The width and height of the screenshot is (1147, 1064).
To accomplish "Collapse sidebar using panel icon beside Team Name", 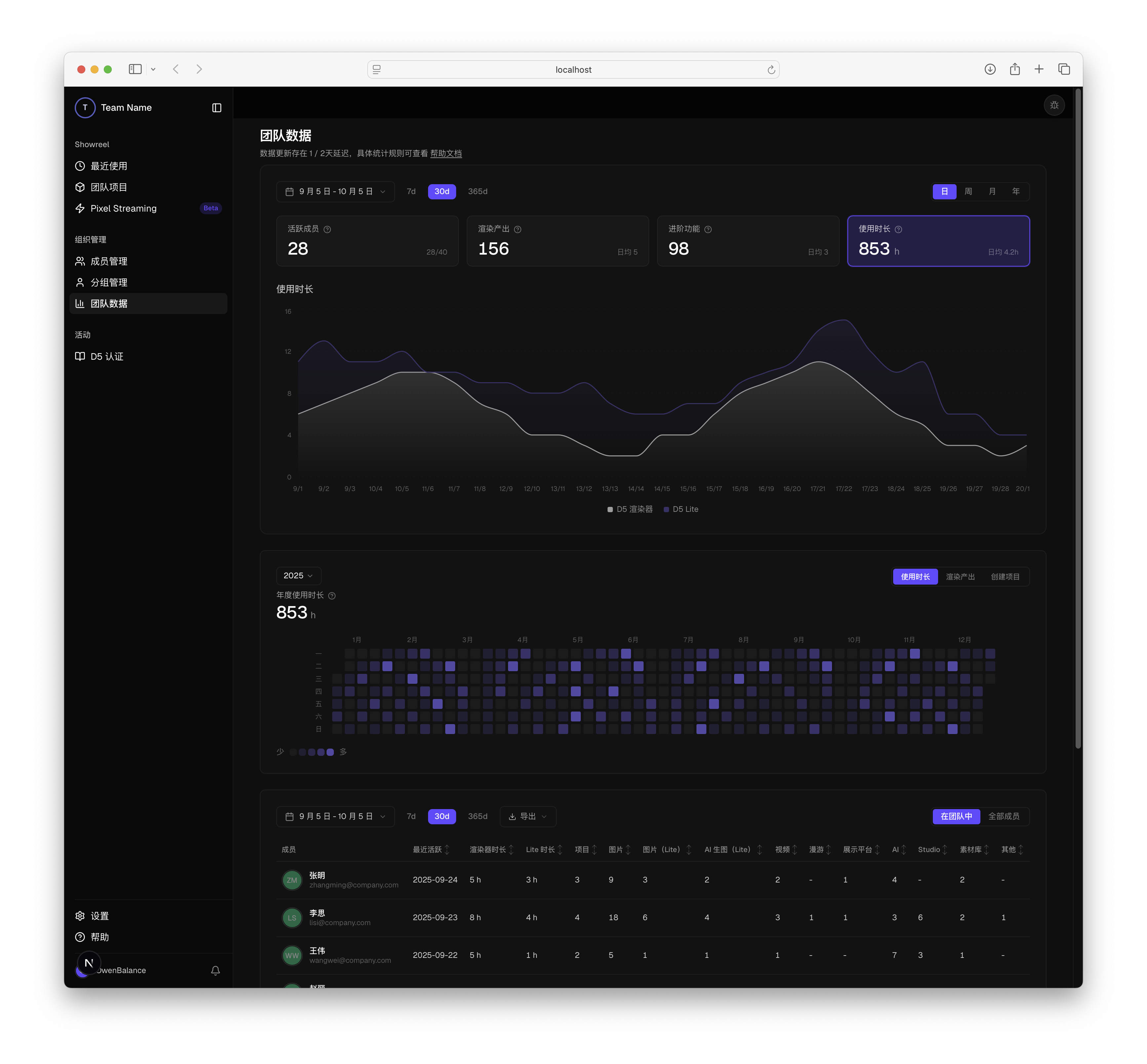I will coord(217,108).
